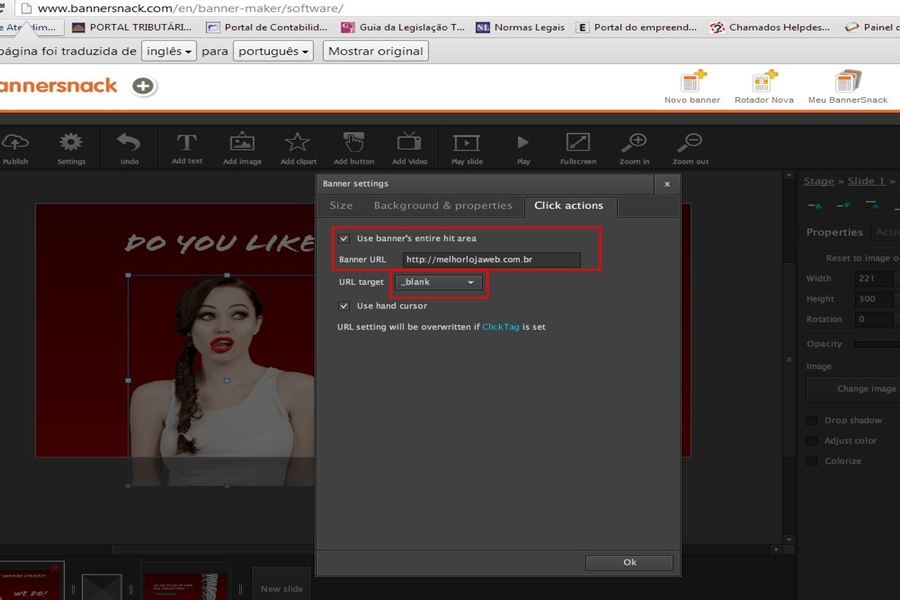900x600 pixels.
Task: Open the português target language dropdown
Action: [x=273, y=51]
